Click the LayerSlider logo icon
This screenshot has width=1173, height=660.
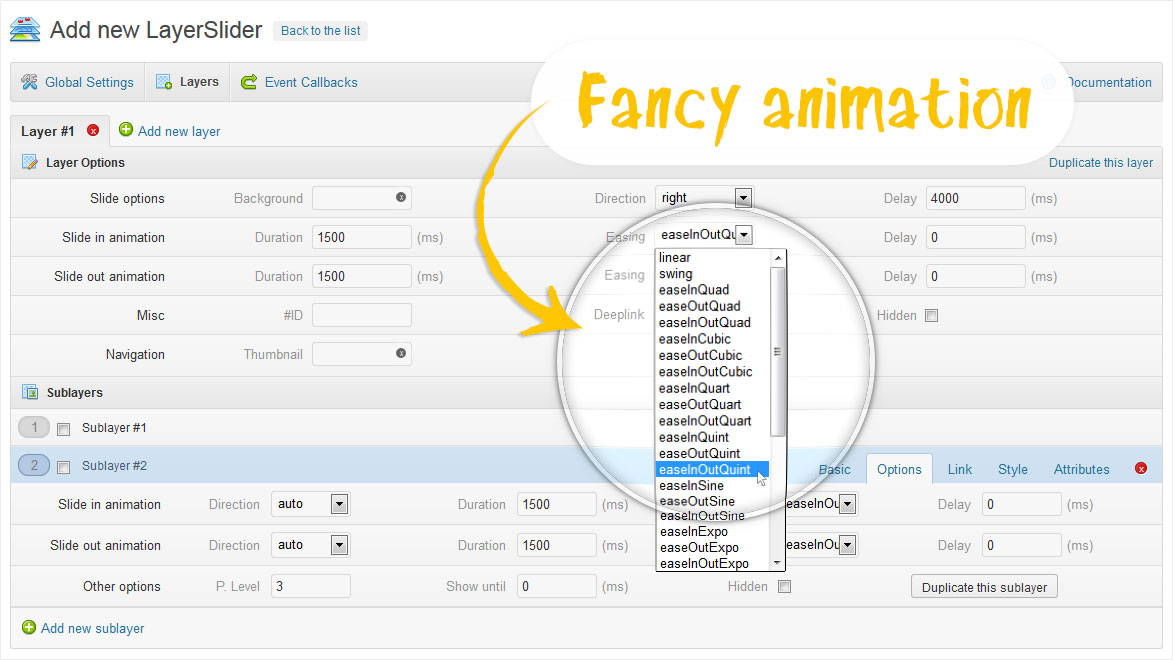[x=25, y=29]
